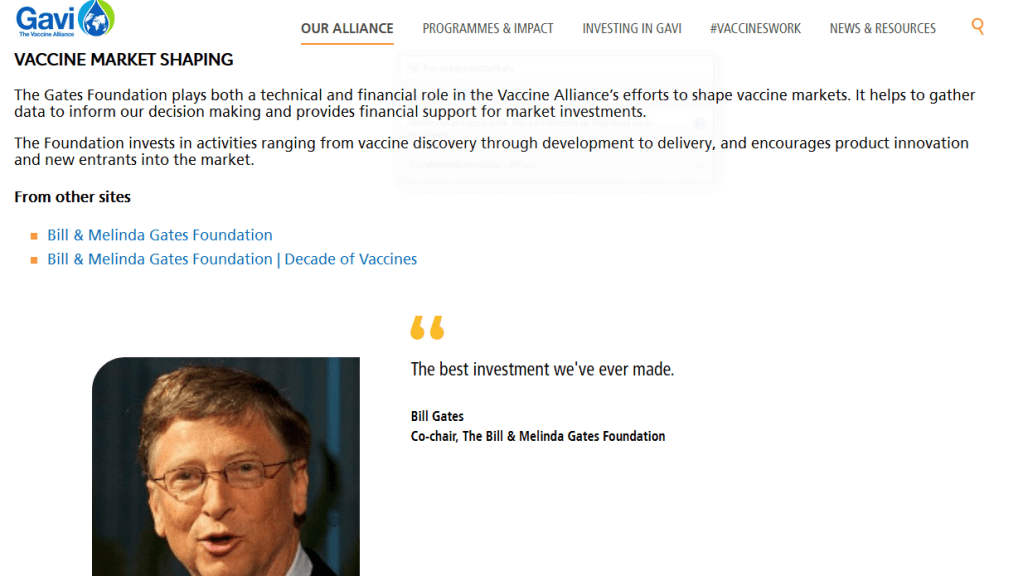Navigate to NEWS & RESOURCES

click(883, 28)
